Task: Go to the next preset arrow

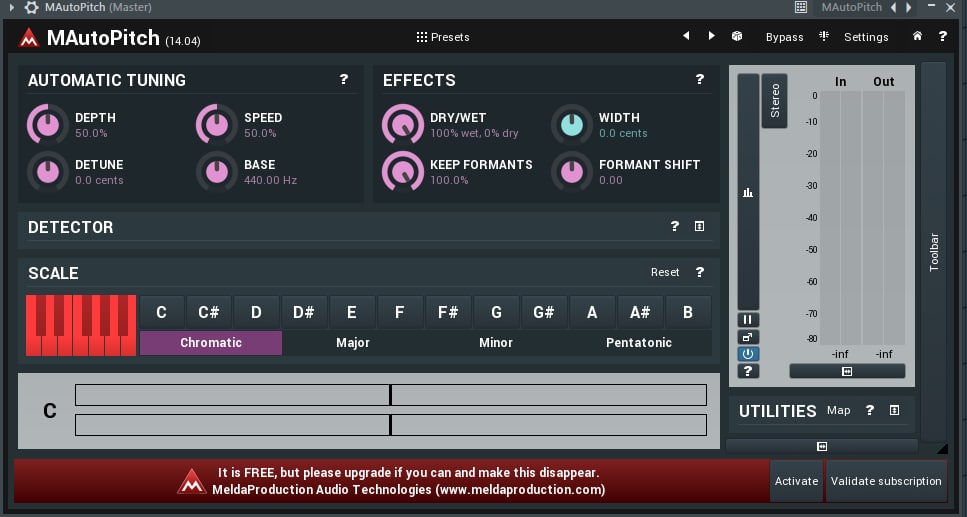Action: [x=712, y=36]
